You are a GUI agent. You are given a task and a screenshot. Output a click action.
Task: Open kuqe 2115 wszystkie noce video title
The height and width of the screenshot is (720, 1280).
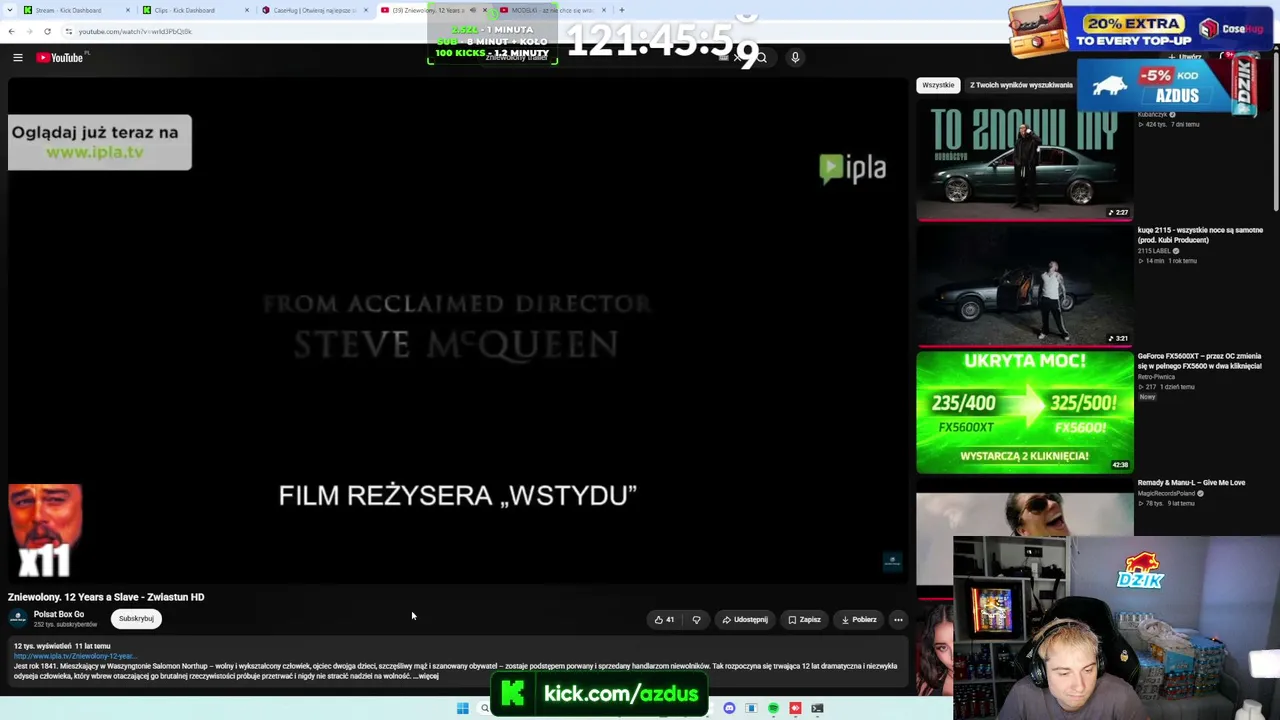(1200, 235)
